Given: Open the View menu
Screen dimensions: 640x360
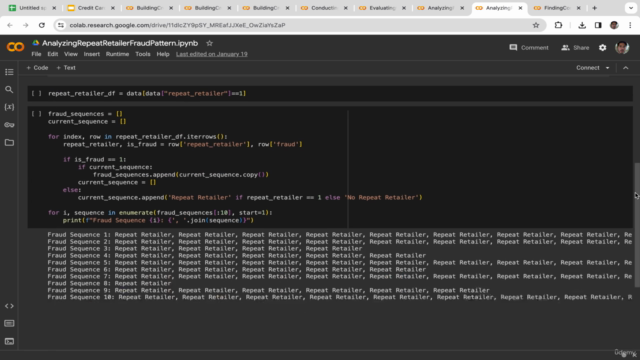Looking at the screenshot, I should tap(71, 54).
